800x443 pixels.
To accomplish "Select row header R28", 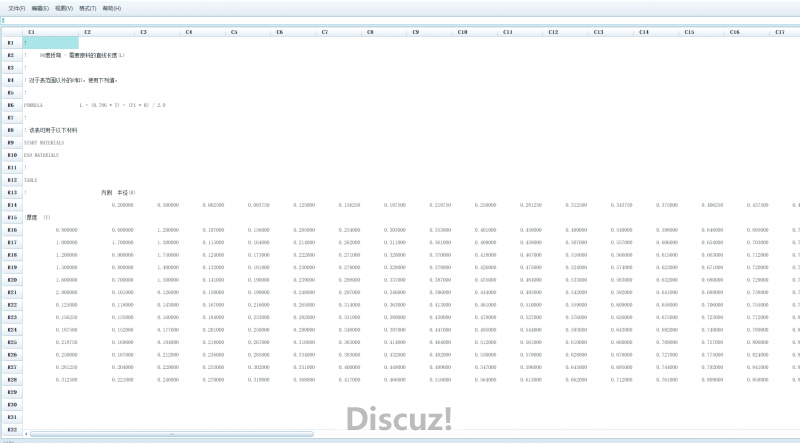I will (11, 381).
